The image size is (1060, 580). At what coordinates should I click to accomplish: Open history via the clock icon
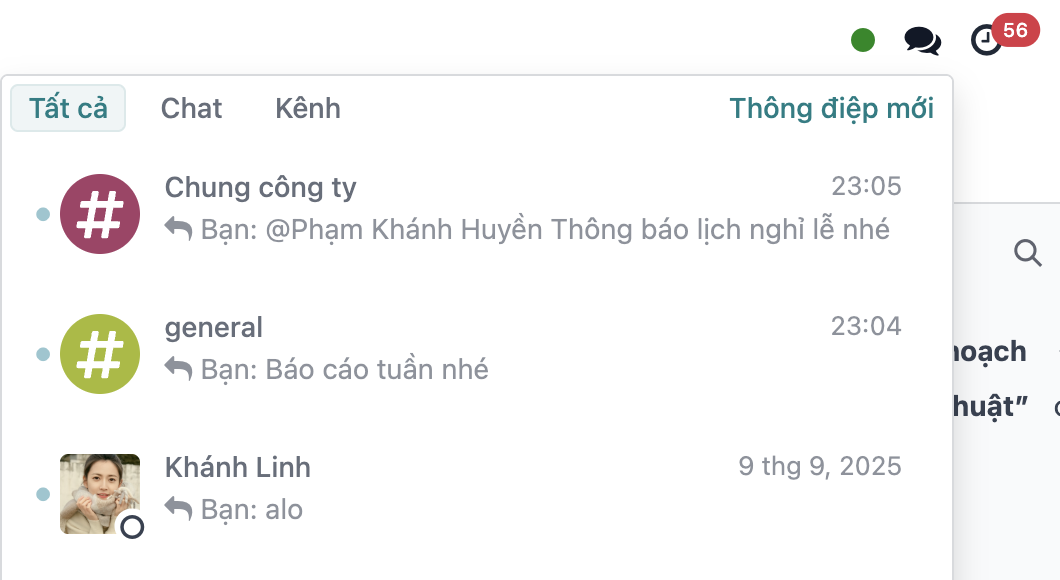985,42
